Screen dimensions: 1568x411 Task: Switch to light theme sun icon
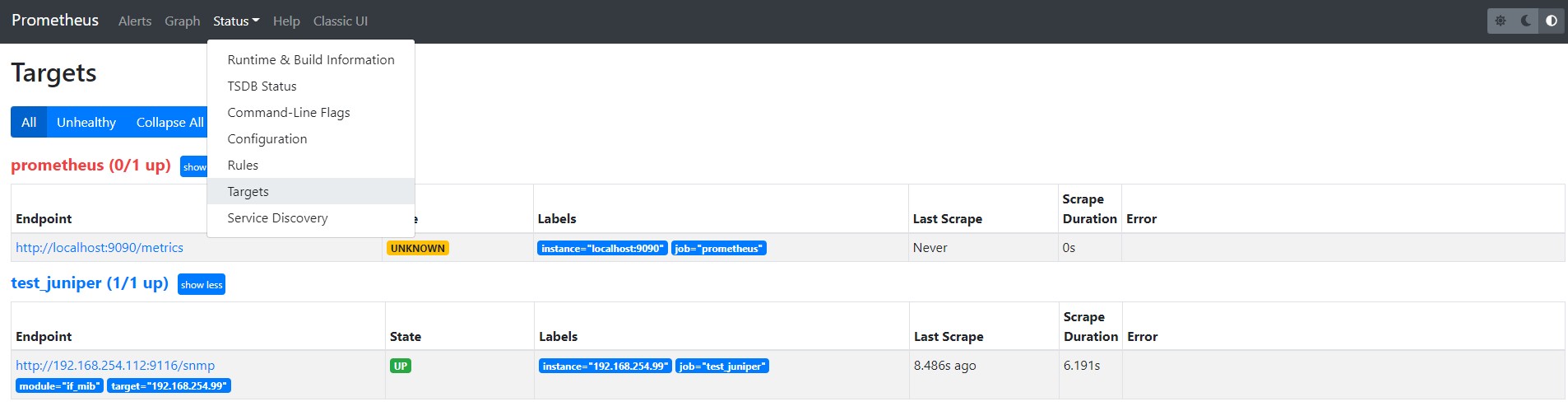point(1501,21)
